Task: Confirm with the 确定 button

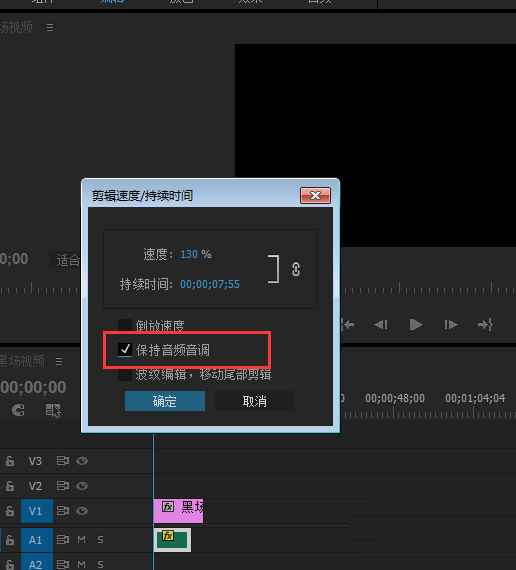Action: 165,401
